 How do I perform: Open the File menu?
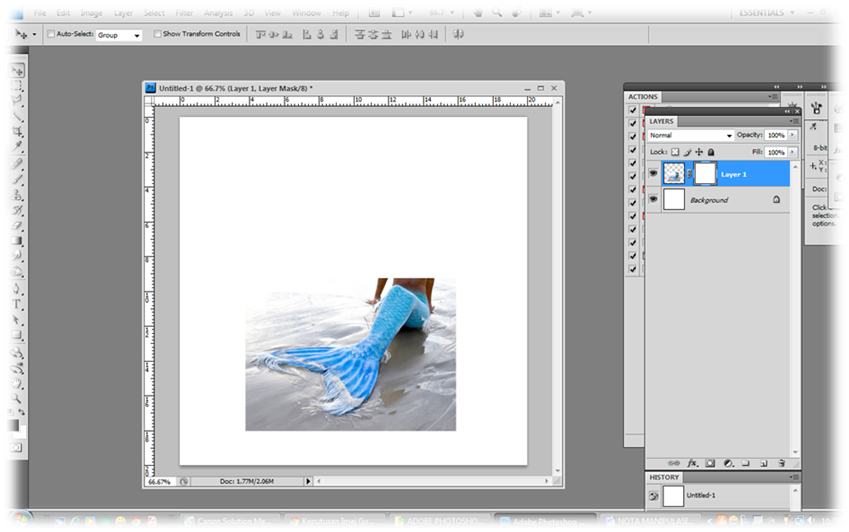click(40, 13)
